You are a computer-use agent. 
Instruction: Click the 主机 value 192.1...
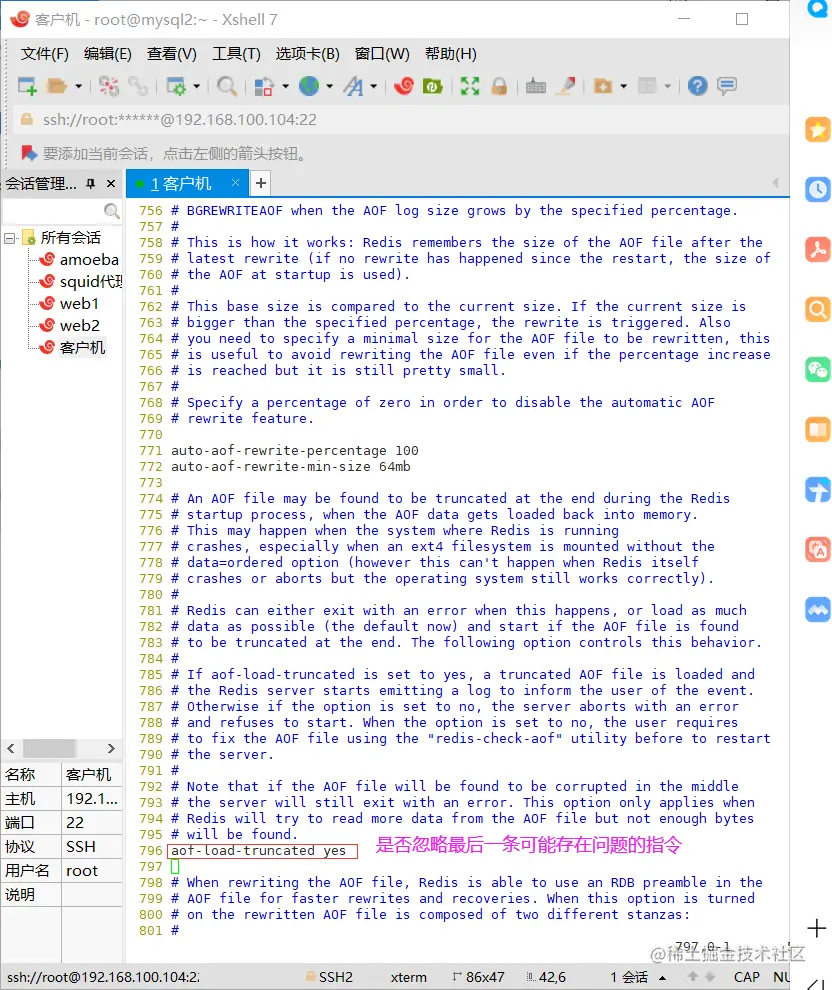pos(92,799)
